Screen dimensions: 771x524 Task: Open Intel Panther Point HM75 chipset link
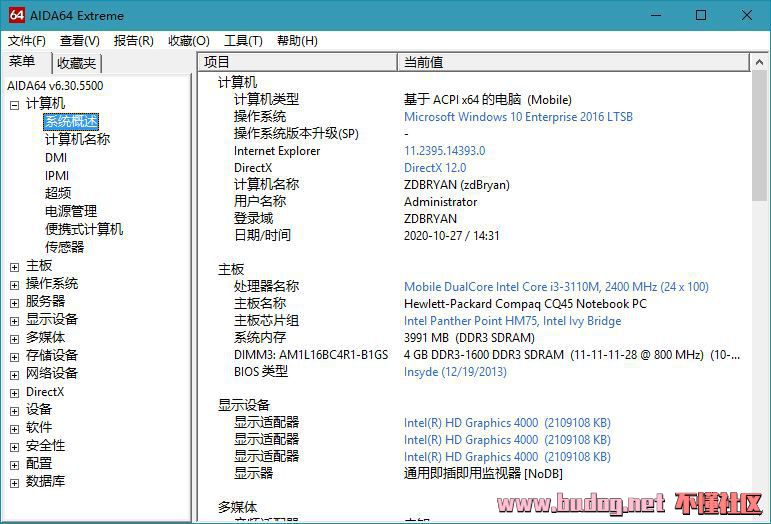(512, 321)
